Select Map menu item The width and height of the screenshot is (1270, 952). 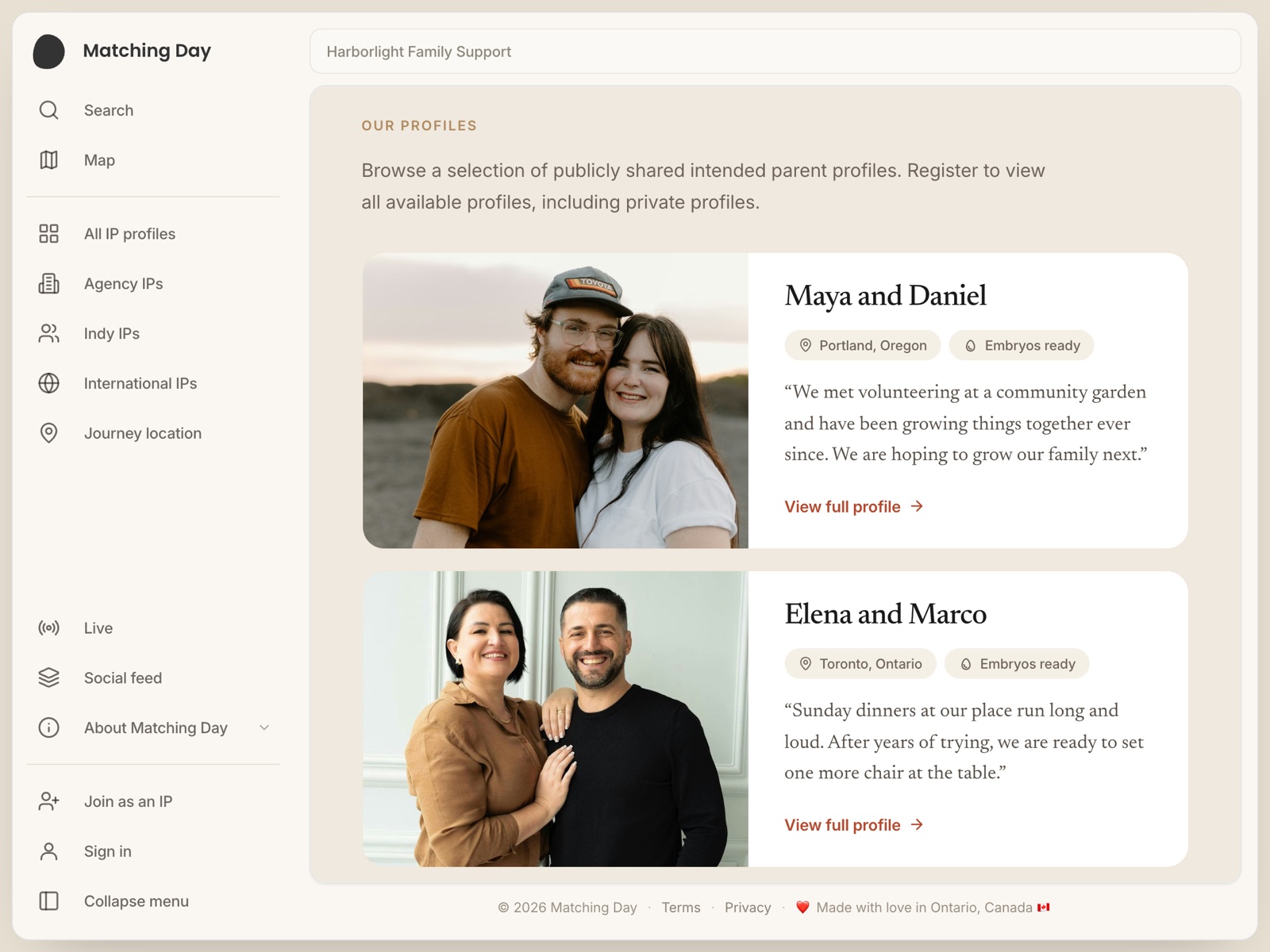(152, 160)
